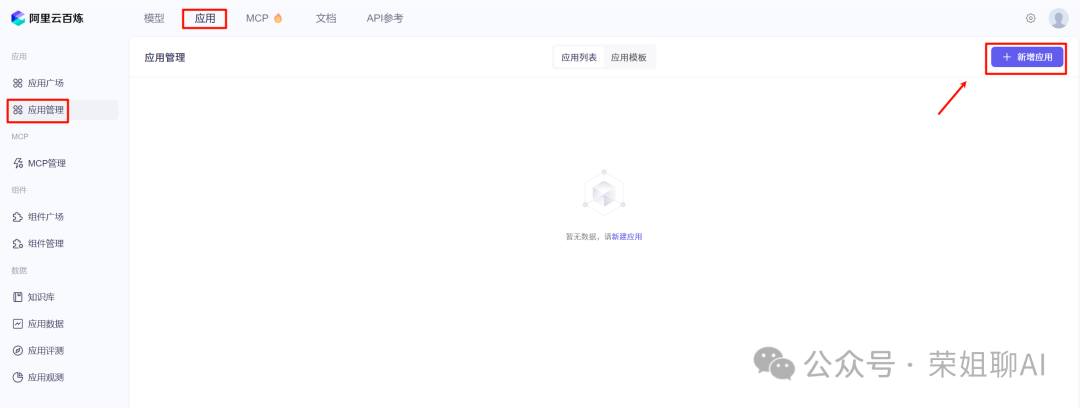Click the 应用广场 sidebar icon
Image resolution: width=1080 pixels, height=408 pixels.
pos(18,83)
